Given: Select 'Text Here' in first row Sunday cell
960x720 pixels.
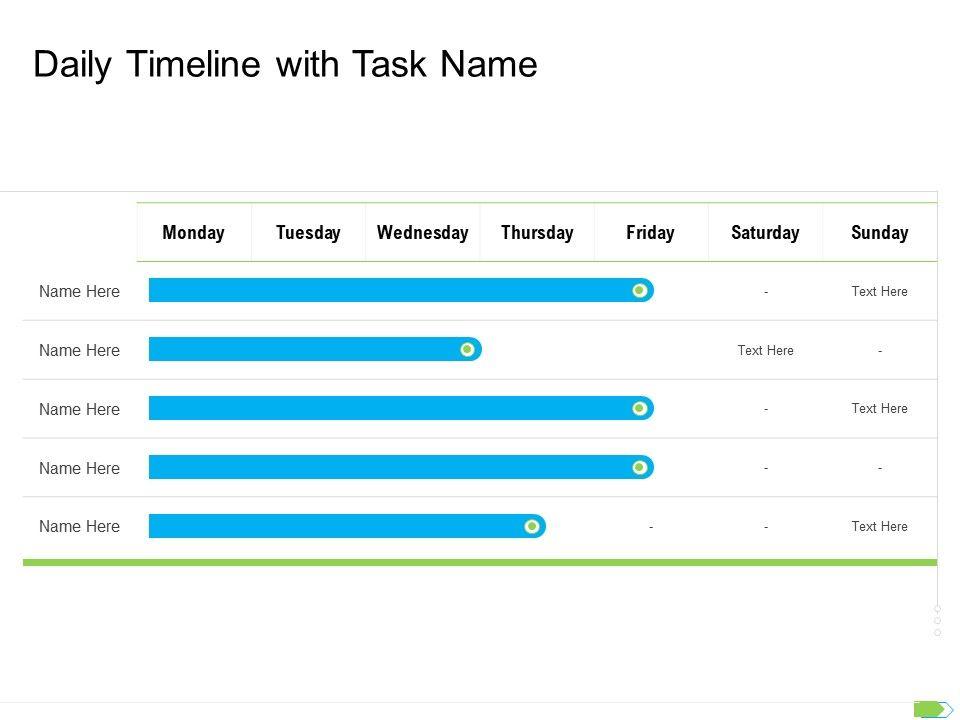Looking at the screenshot, I should coord(879,292).
